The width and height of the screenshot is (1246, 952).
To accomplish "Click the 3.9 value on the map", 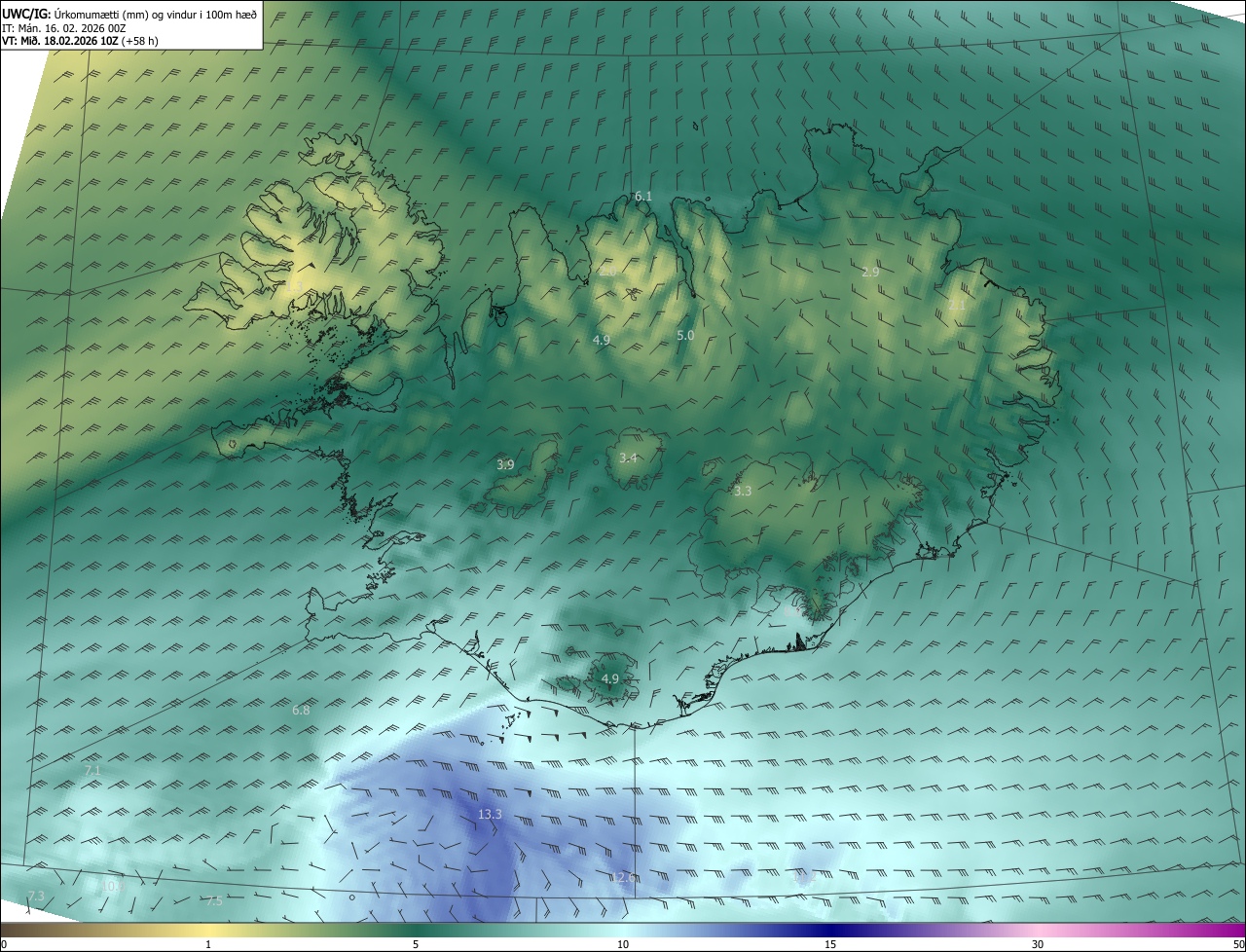I will click(x=505, y=465).
